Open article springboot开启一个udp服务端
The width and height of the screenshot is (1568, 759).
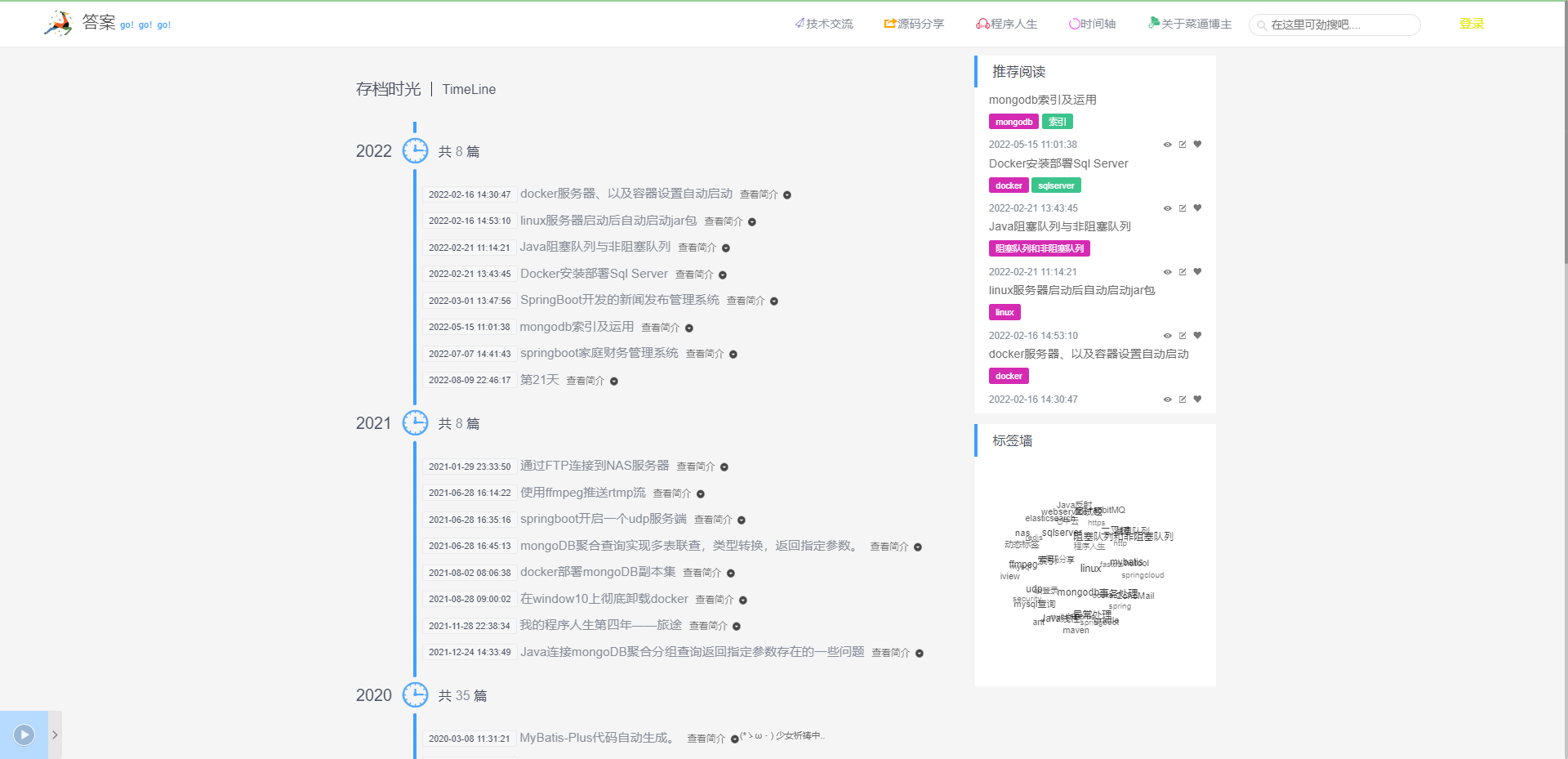(x=604, y=519)
